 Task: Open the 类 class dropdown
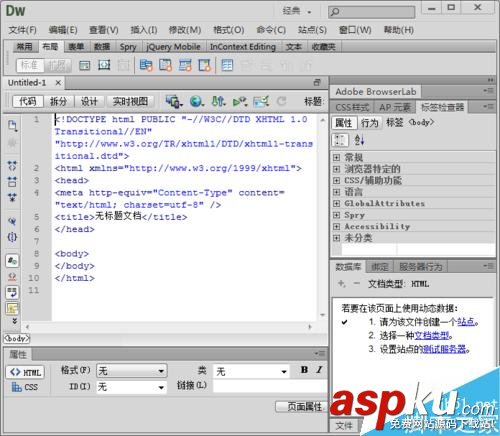tap(251, 371)
